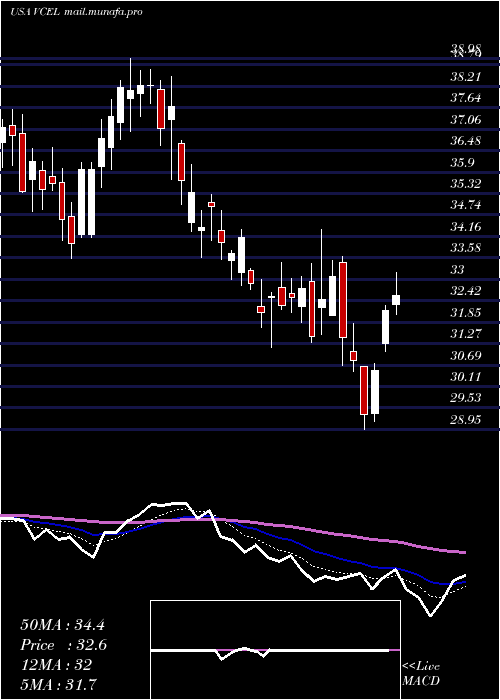
Task: Click inside the MACD histogram panel
Action: coord(275,650)
